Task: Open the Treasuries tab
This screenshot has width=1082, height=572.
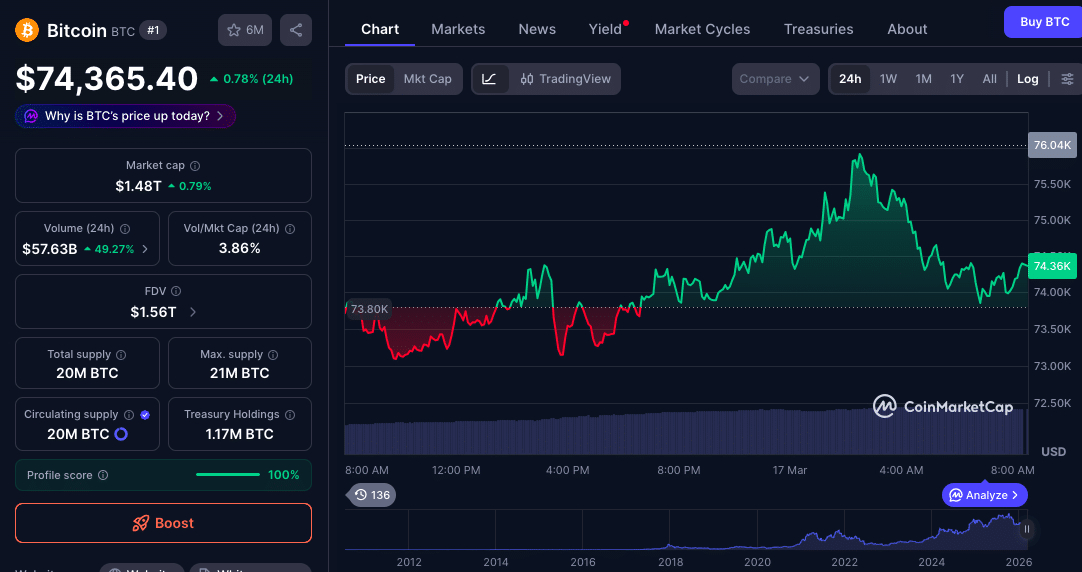Action: point(818,29)
